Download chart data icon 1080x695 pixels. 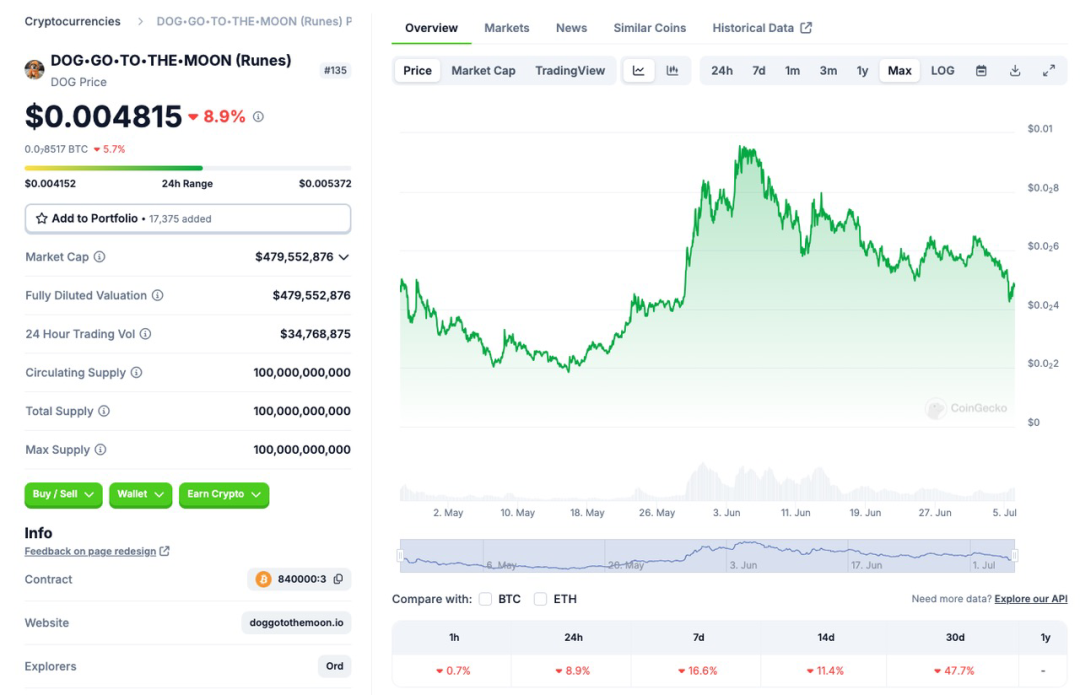point(1015,70)
